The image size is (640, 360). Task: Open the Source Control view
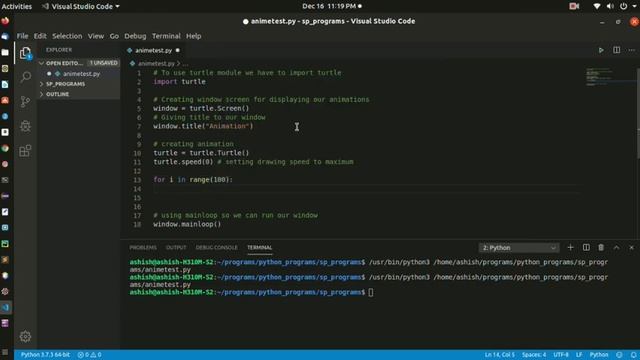tap(25, 101)
